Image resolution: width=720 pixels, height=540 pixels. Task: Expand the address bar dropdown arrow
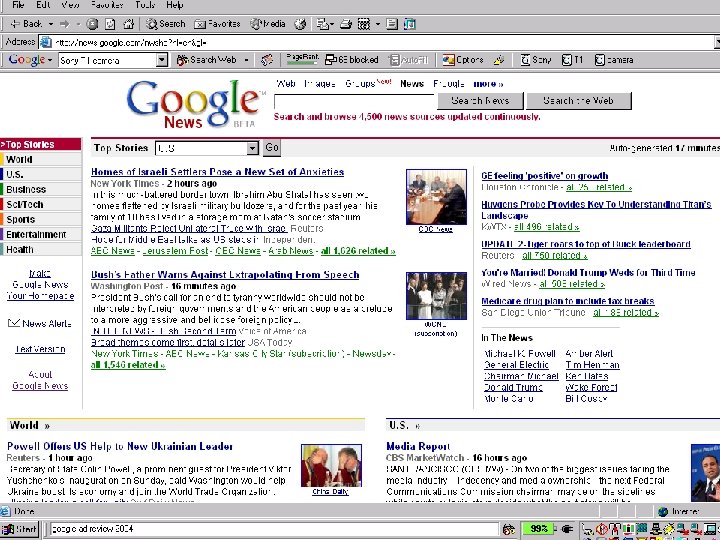[717, 42]
